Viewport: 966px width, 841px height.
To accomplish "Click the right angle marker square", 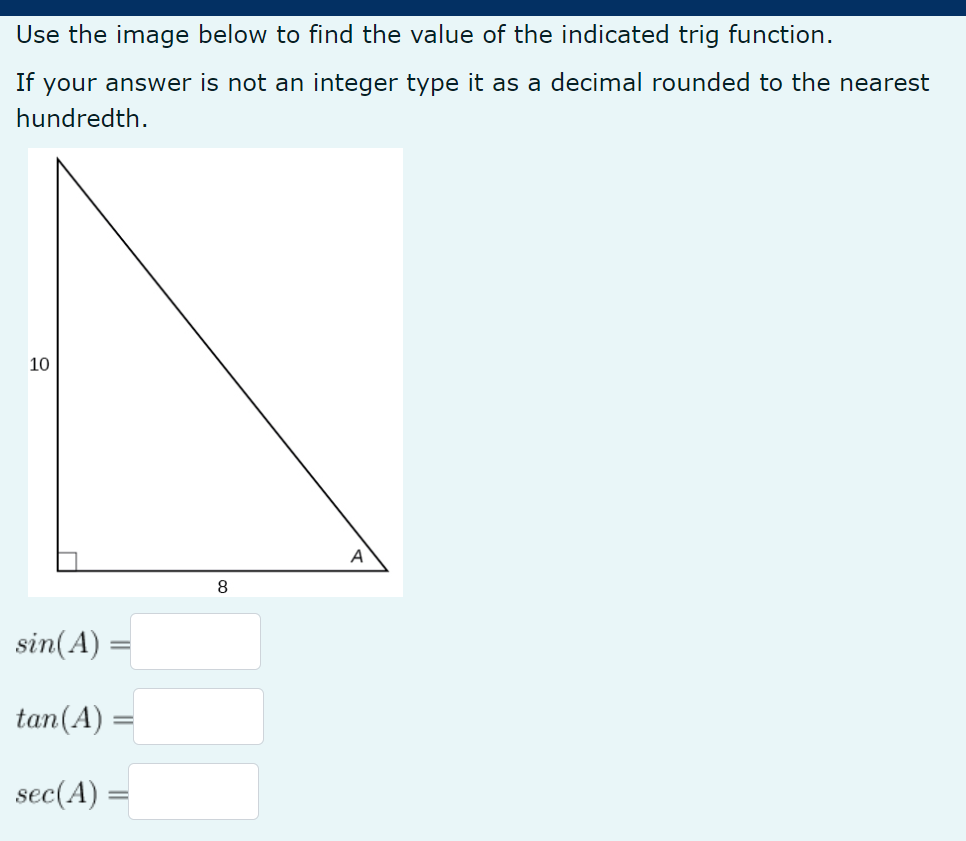I will (x=68, y=560).
